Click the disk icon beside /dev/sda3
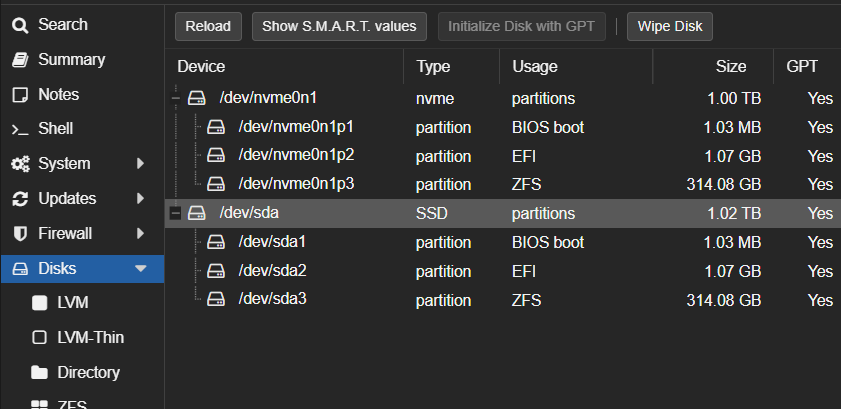Image resolution: width=841 pixels, height=409 pixels. click(216, 299)
